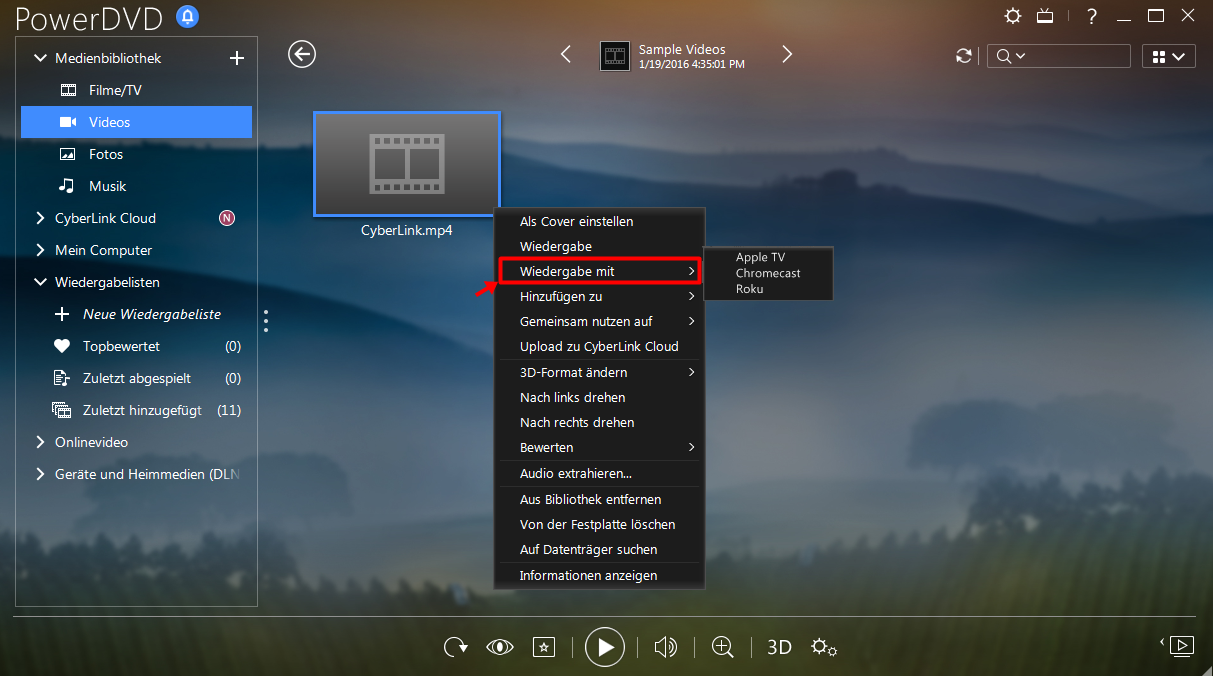Screen dimensions: 1213x676
Task: Expand CyberLink Cloud section
Action: pos(41,218)
